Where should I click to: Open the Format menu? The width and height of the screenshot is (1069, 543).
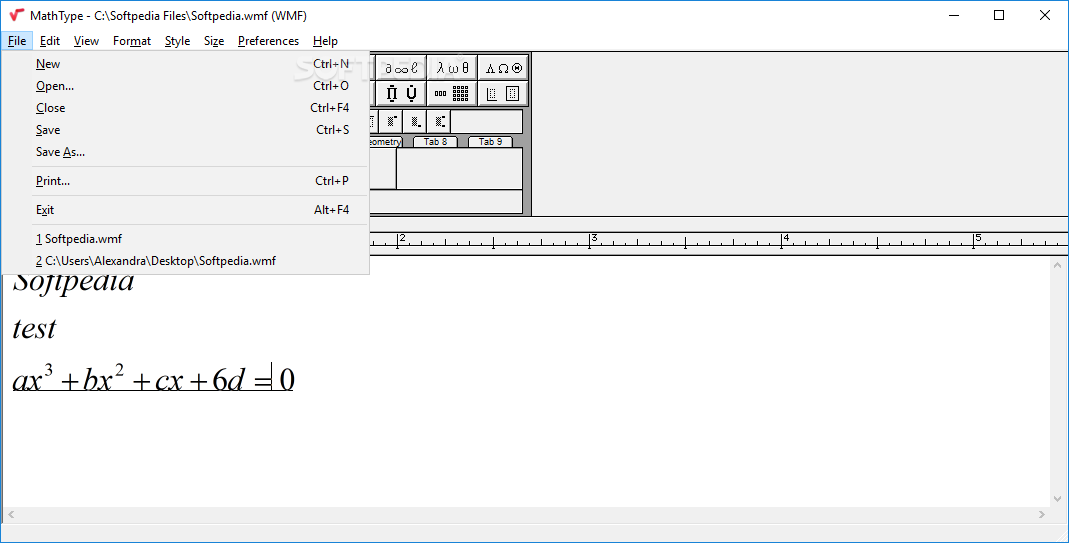pyautogui.click(x=132, y=41)
